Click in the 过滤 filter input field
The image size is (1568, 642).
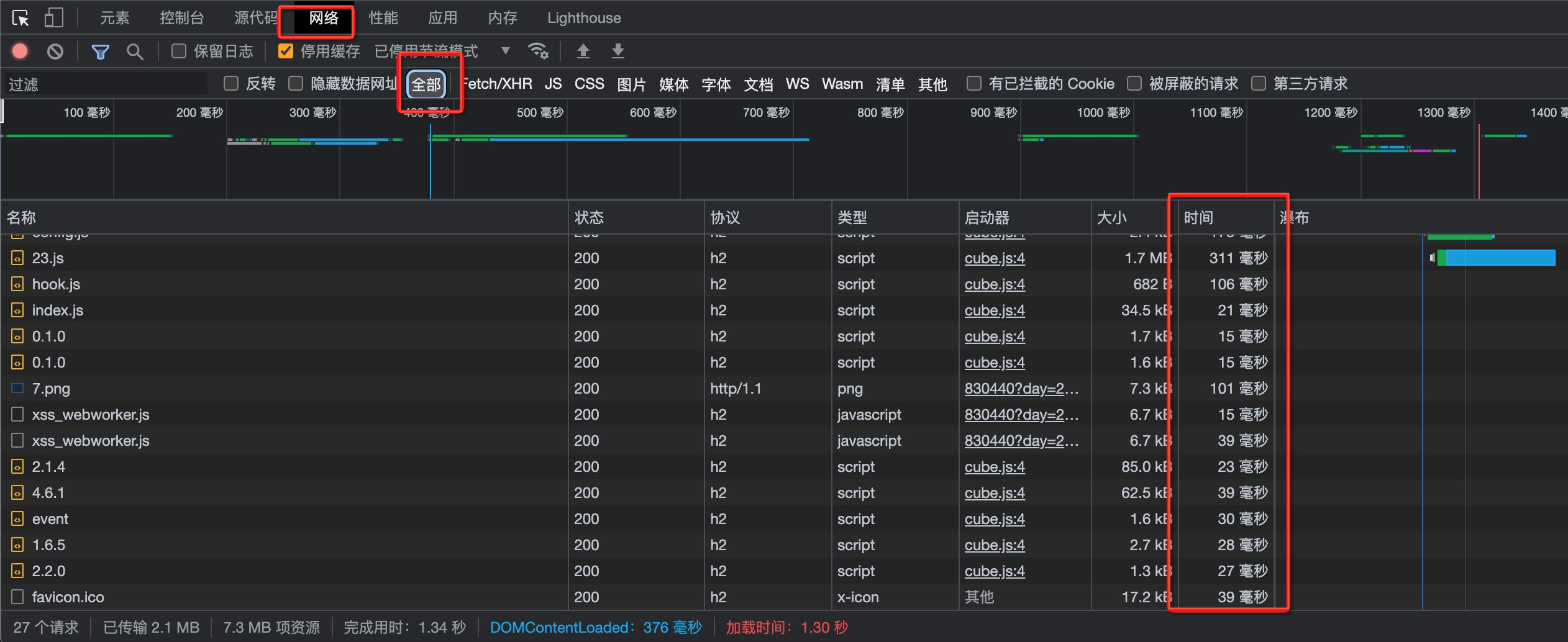click(106, 84)
